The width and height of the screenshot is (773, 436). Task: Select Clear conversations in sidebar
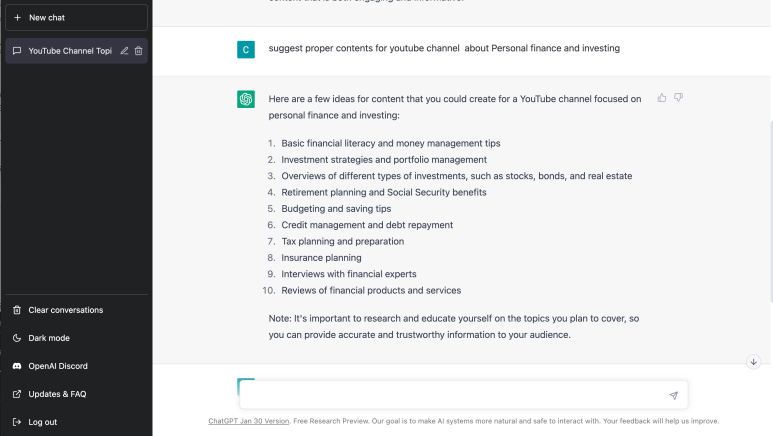(x=65, y=310)
